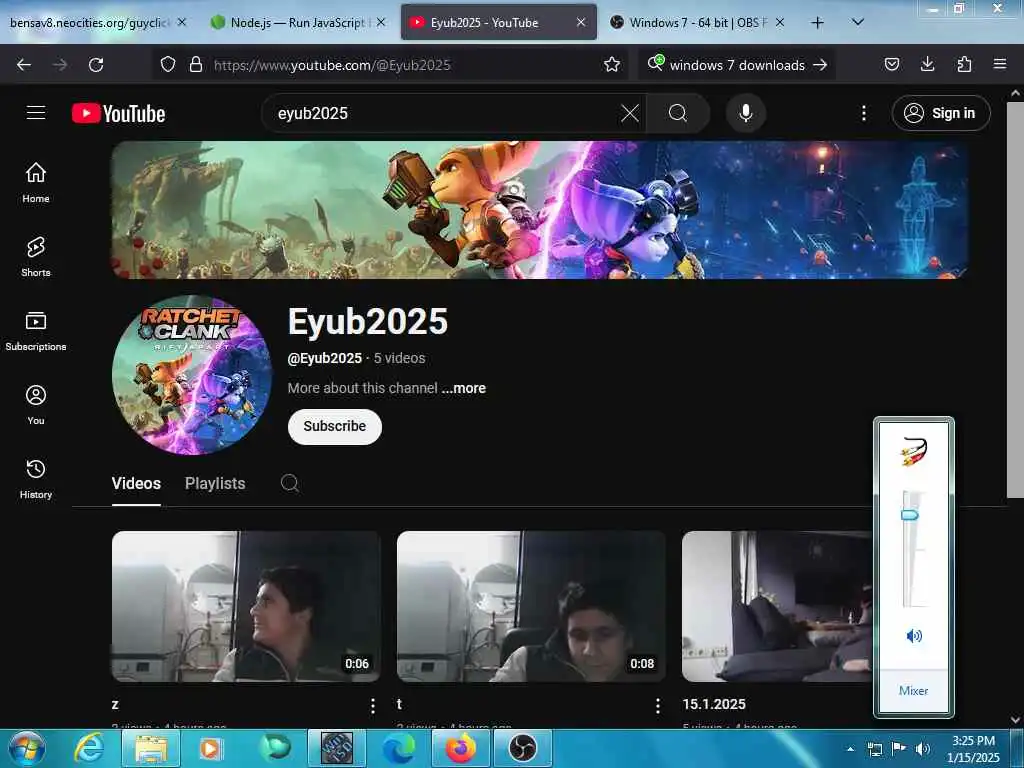This screenshot has height=768, width=1024.
Task: Open the Firefox application menu
Action: tap(1000, 64)
